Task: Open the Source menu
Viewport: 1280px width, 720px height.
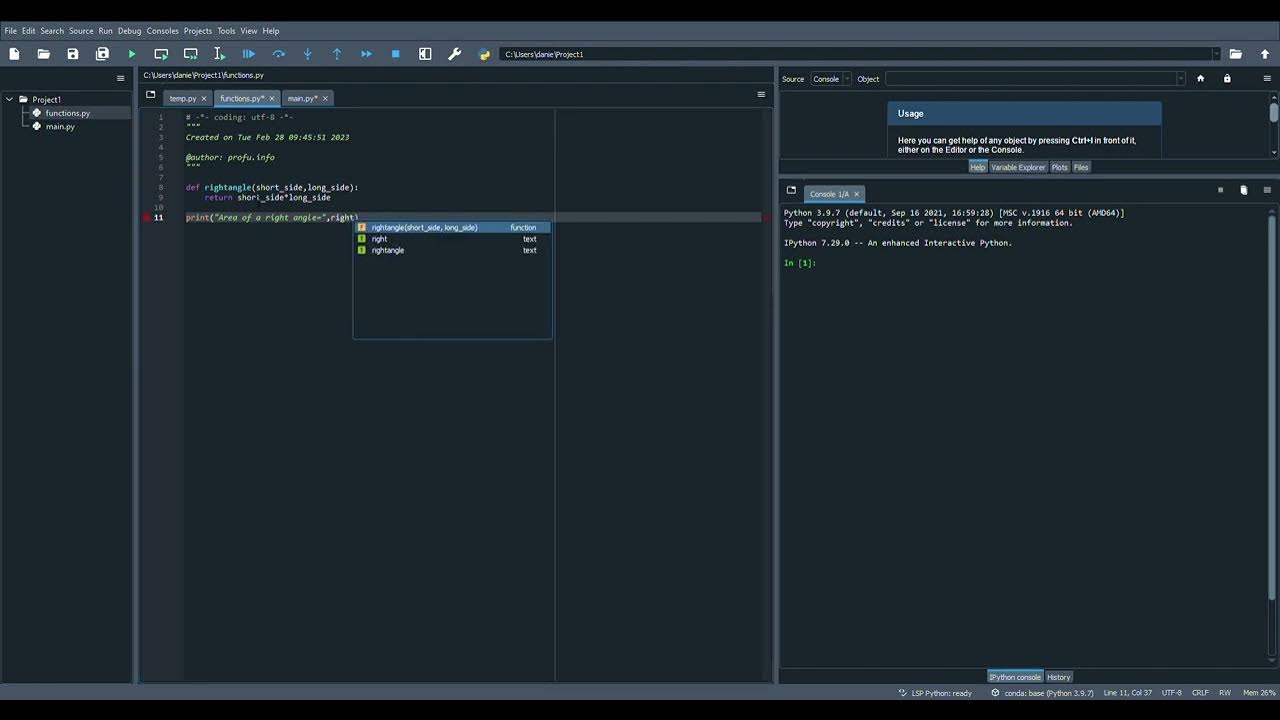Action: coord(81,31)
